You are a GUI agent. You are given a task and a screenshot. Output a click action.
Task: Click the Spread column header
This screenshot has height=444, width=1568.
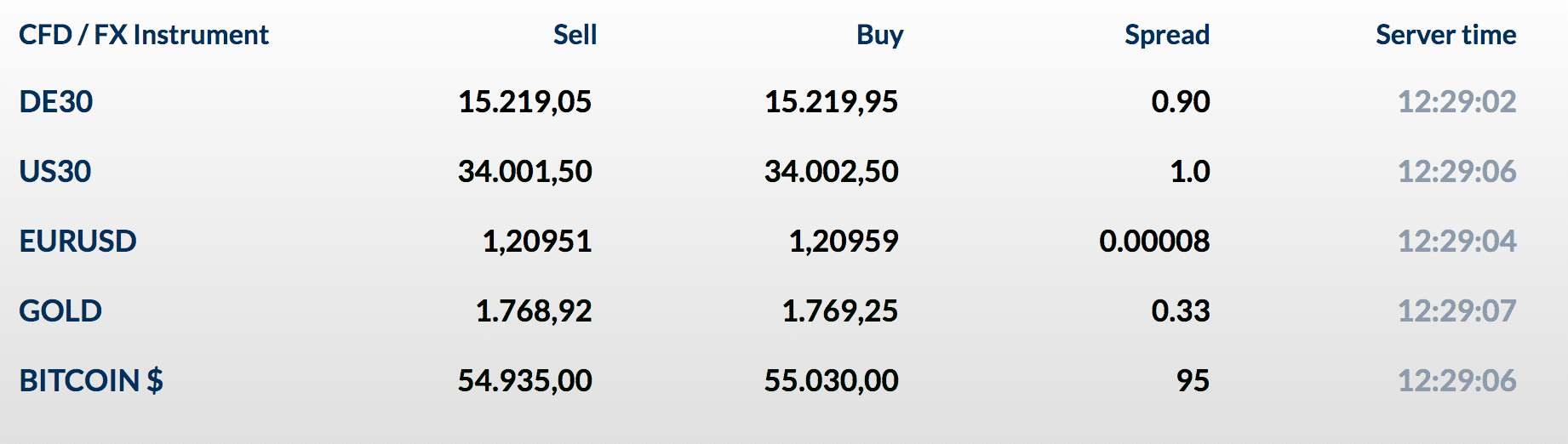[1166, 35]
